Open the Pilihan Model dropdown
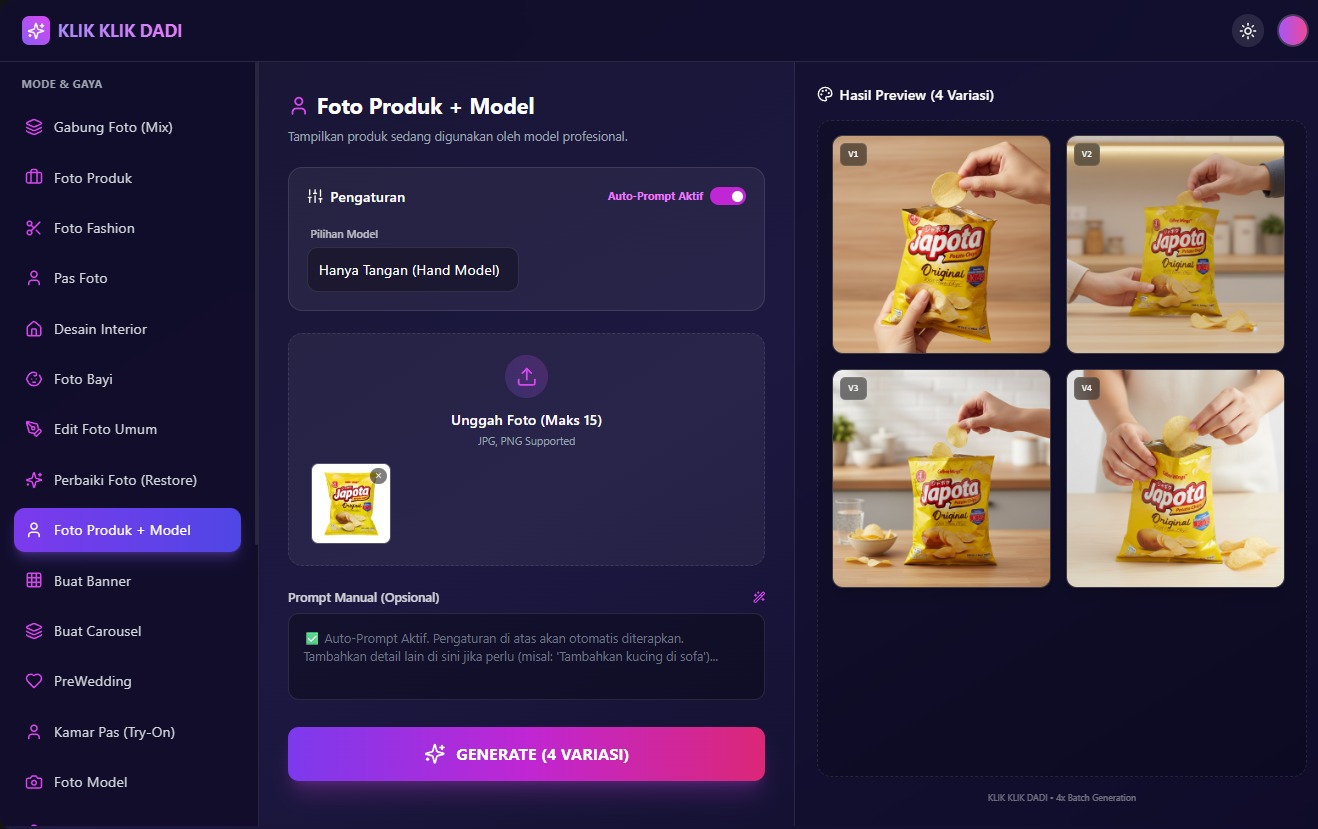Viewport: 1318px width, 829px height. click(x=413, y=270)
